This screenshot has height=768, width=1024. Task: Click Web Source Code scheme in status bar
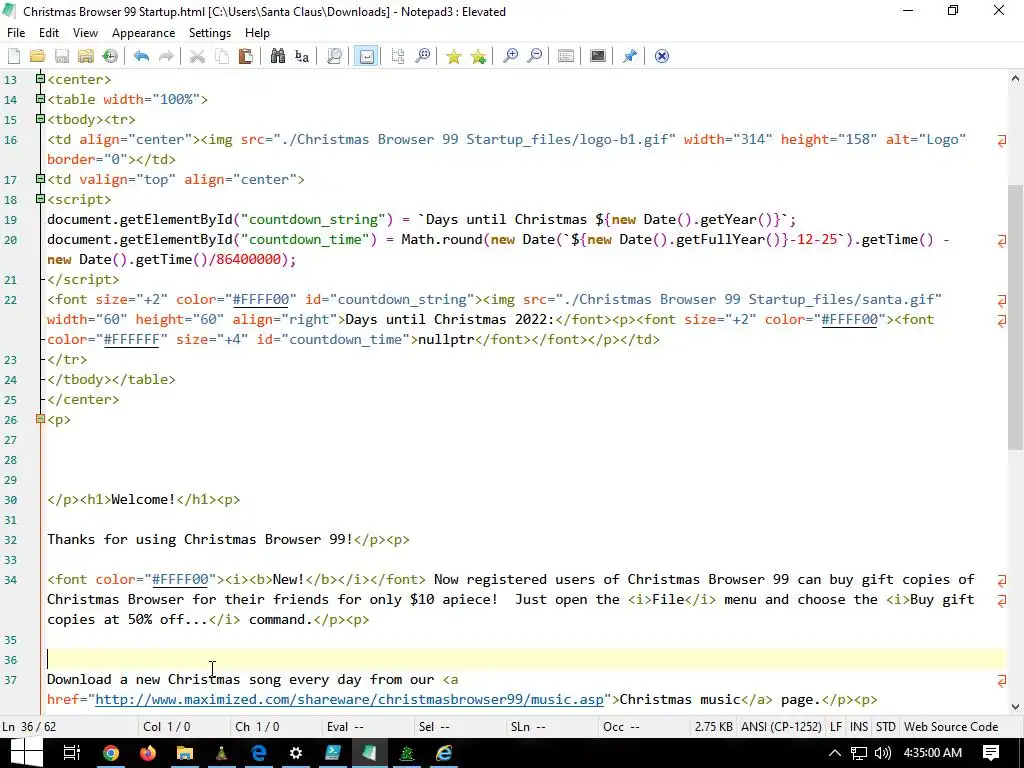[x=951, y=727]
